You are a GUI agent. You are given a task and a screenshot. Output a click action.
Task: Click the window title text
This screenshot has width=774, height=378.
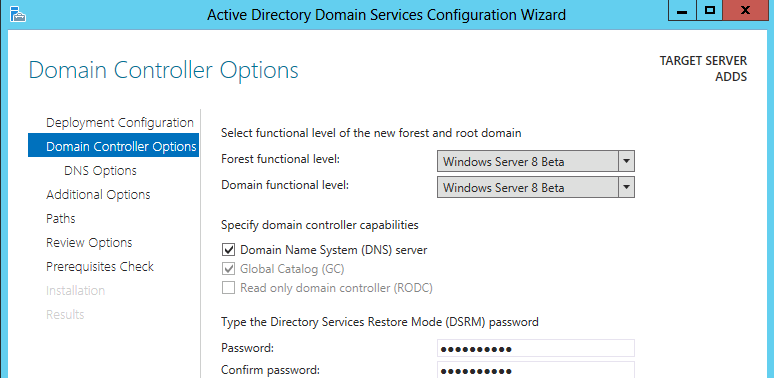[x=387, y=15]
